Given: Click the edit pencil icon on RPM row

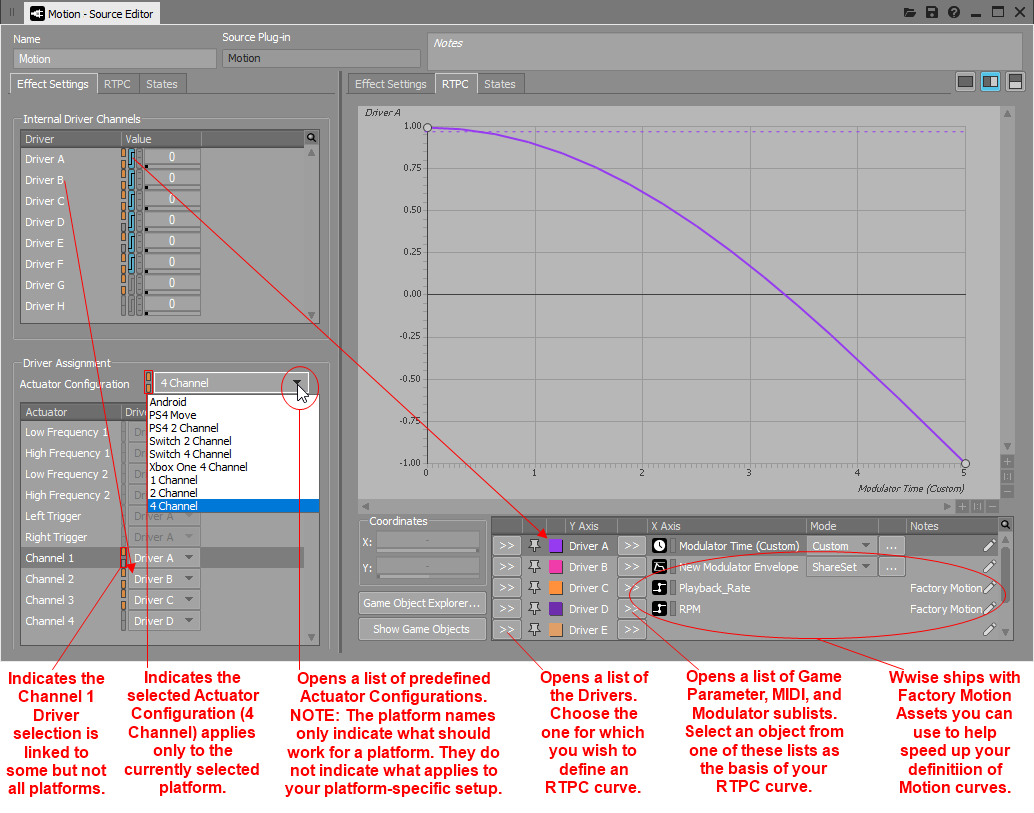Looking at the screenshot, I should click(989, 609).
